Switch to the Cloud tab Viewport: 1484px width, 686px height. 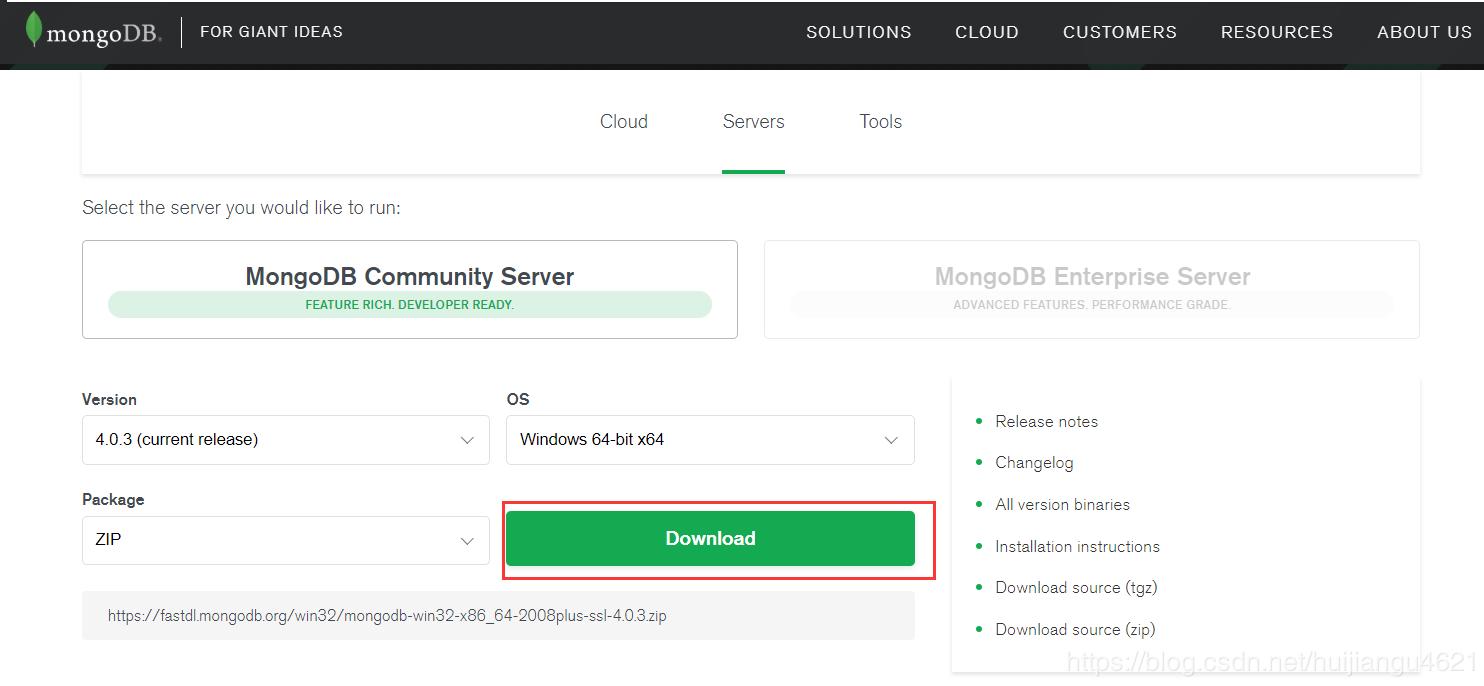click(x=623, y=121)
